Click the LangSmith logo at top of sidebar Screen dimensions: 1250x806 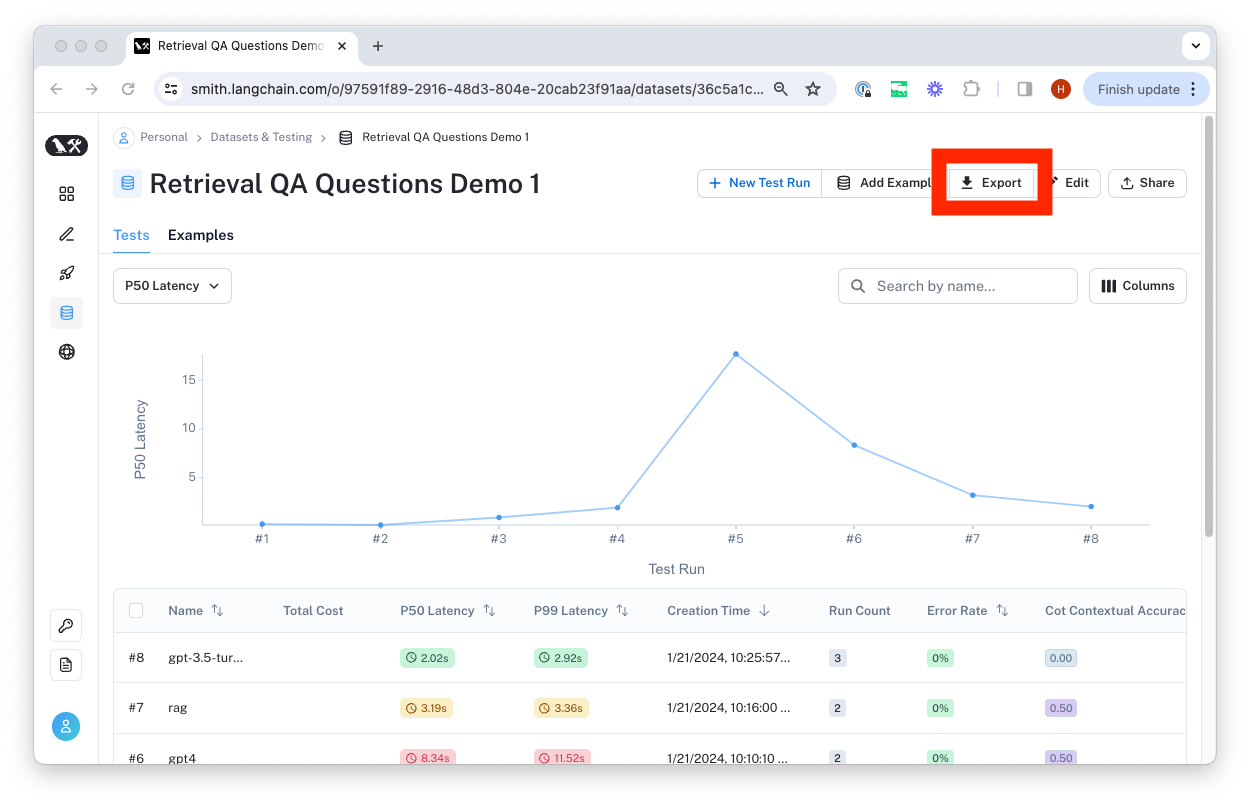[66, 145]
